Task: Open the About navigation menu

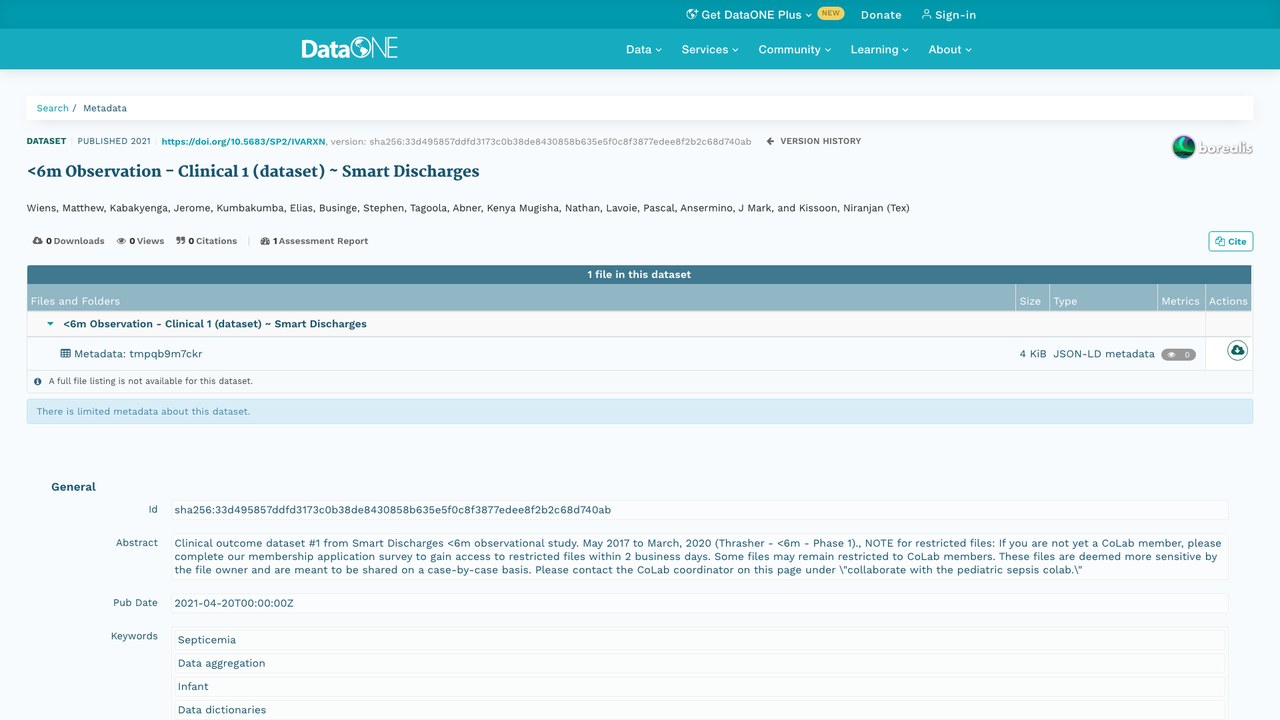Action: click(950, 49)
